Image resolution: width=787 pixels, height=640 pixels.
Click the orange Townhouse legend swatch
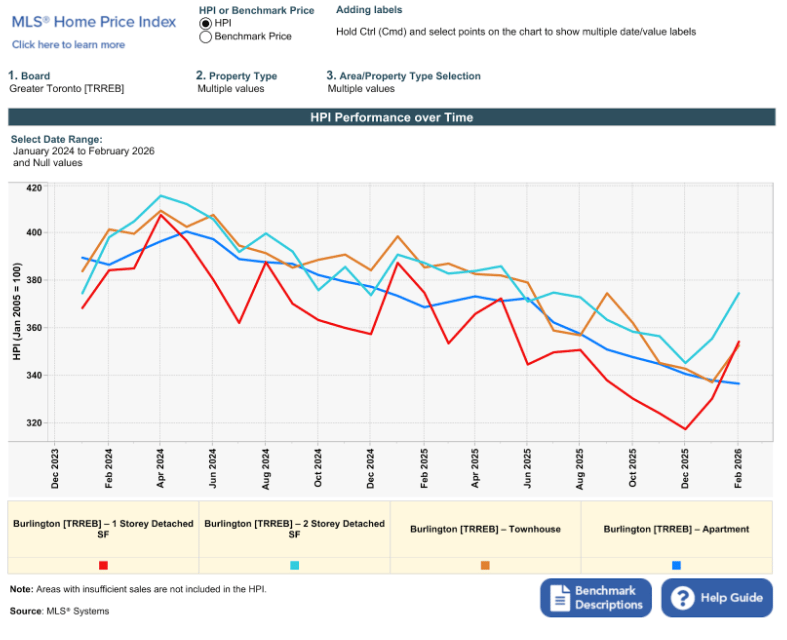click(485, 565)
